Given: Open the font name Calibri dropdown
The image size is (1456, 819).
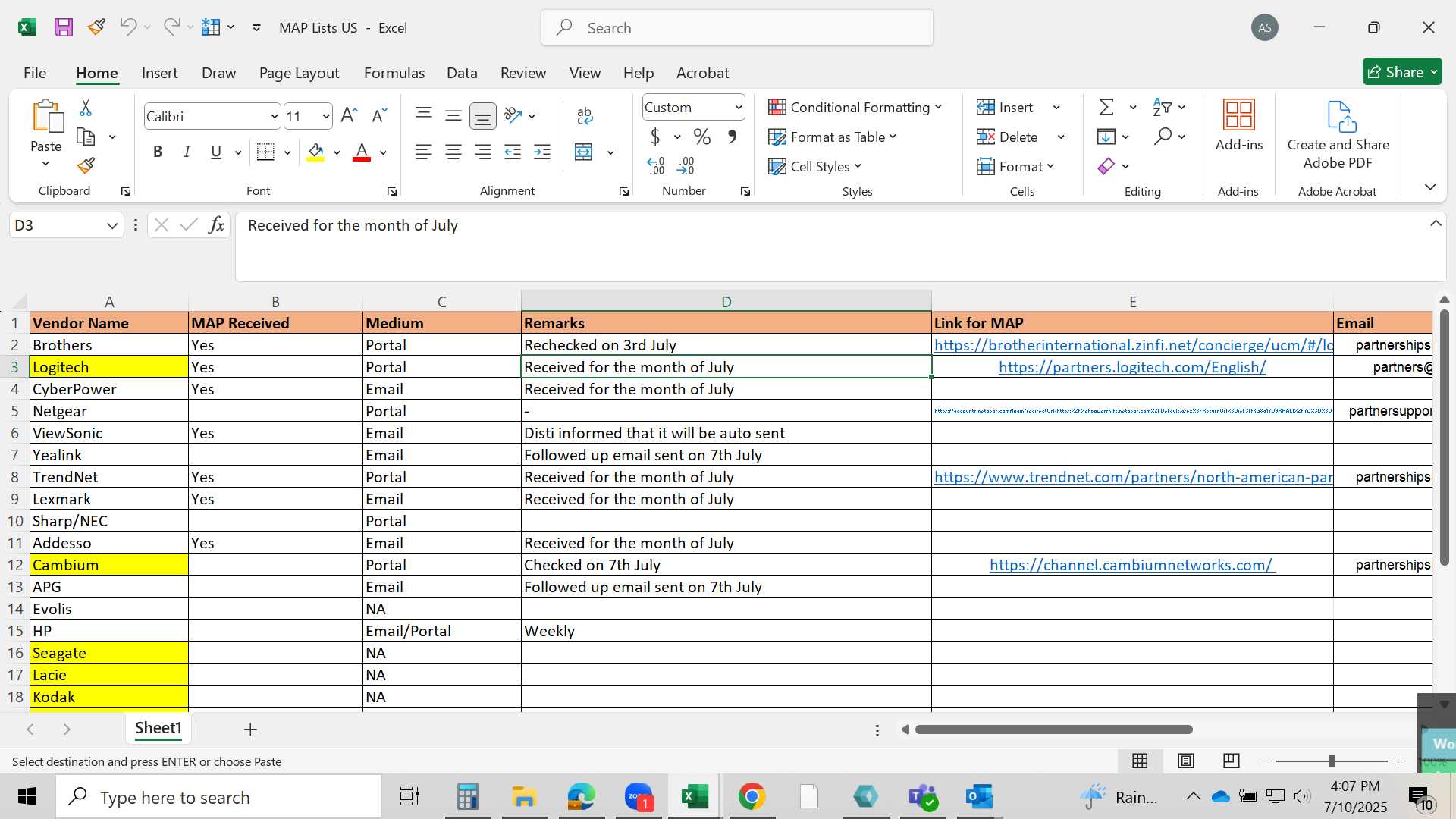Looking at the screenshot, I should [x=274, y=116].
